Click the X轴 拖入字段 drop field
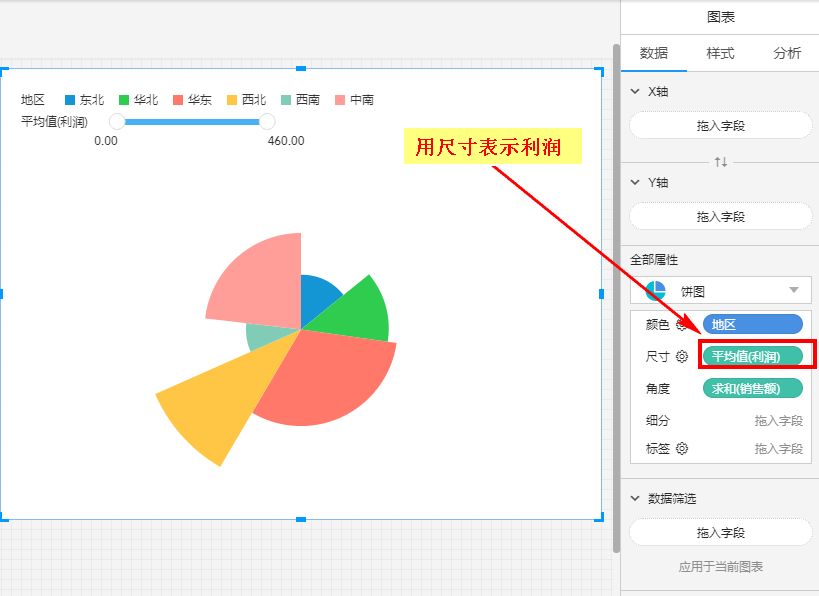The image size is (819, 596). click(720, 126)
